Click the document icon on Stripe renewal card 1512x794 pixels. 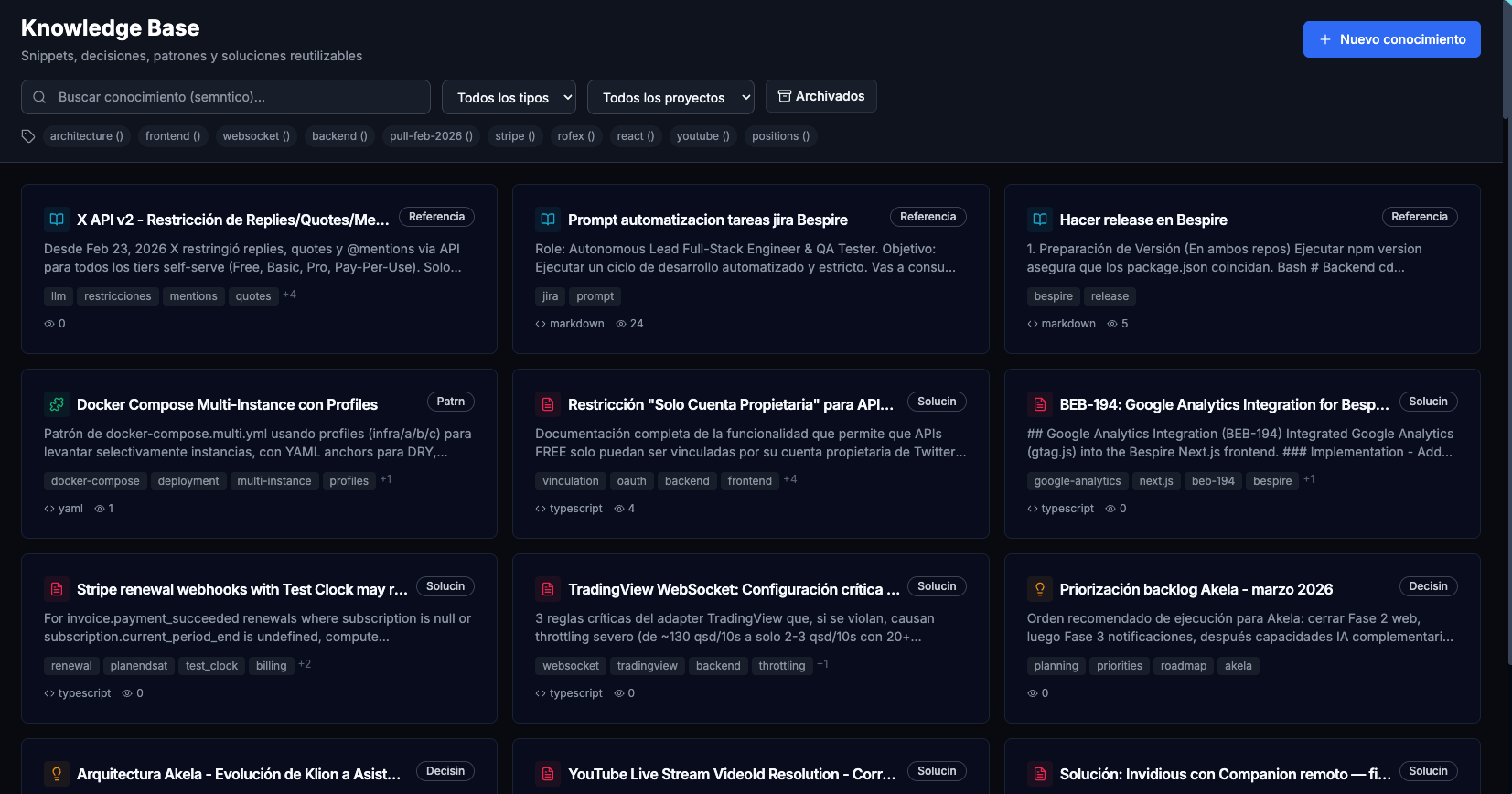pyautogui.click(x=57, y=589)
